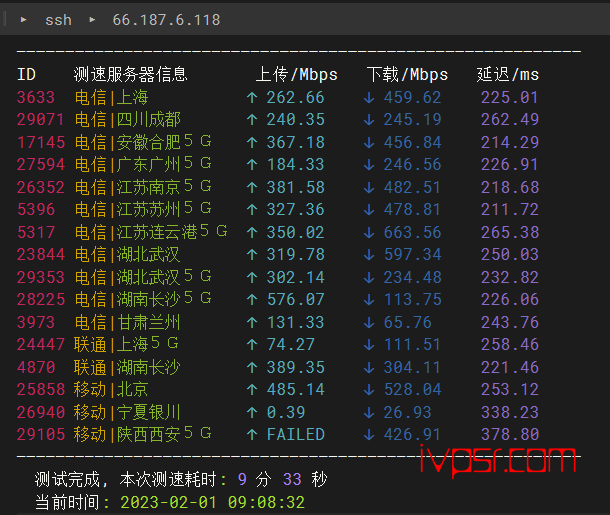Viewport: 610px width, 515px height.
Task: Click latency value 211.72
Action: (510, 209)
